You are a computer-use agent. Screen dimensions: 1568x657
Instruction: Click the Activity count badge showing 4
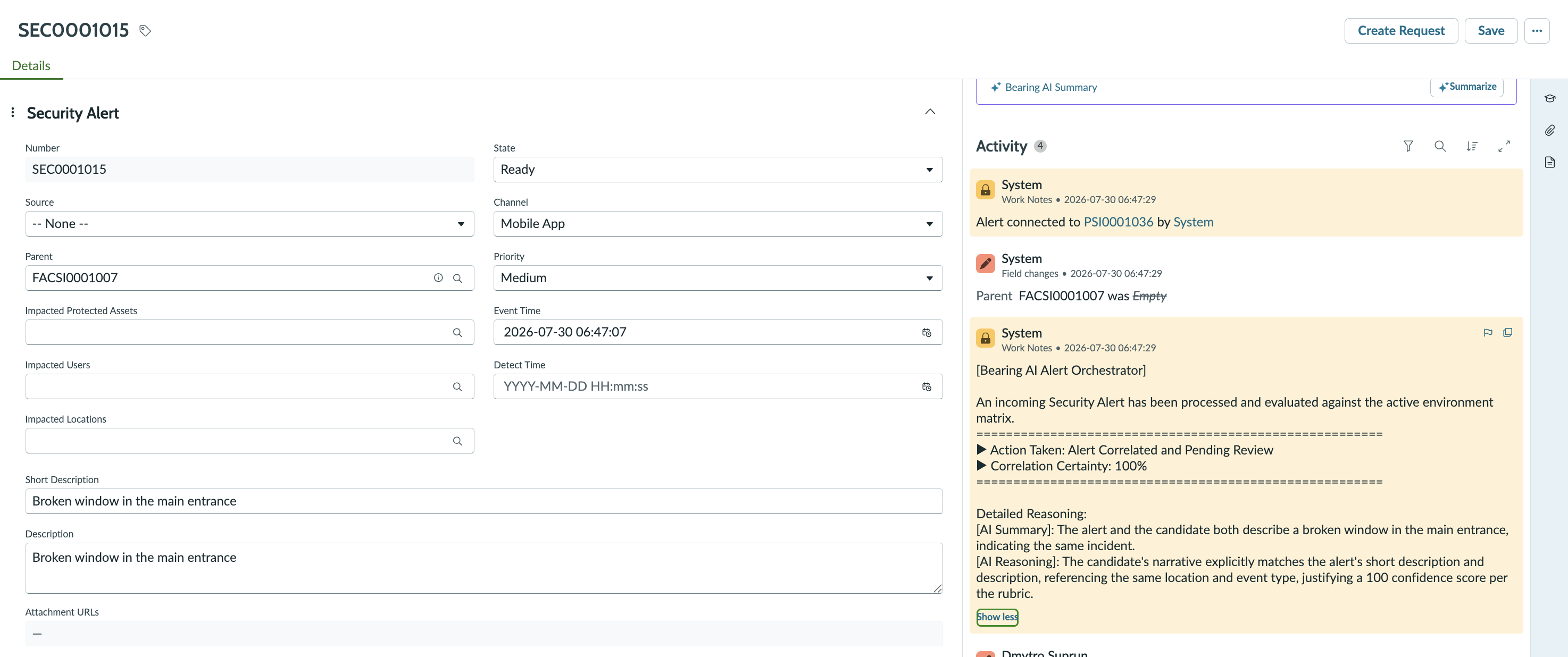pyautogui.click(x=1040, y=146)
